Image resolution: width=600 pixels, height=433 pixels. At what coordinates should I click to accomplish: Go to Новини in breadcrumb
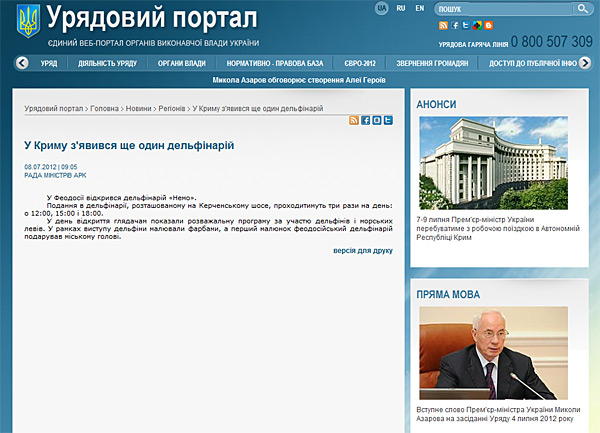(x=139, y=107)
